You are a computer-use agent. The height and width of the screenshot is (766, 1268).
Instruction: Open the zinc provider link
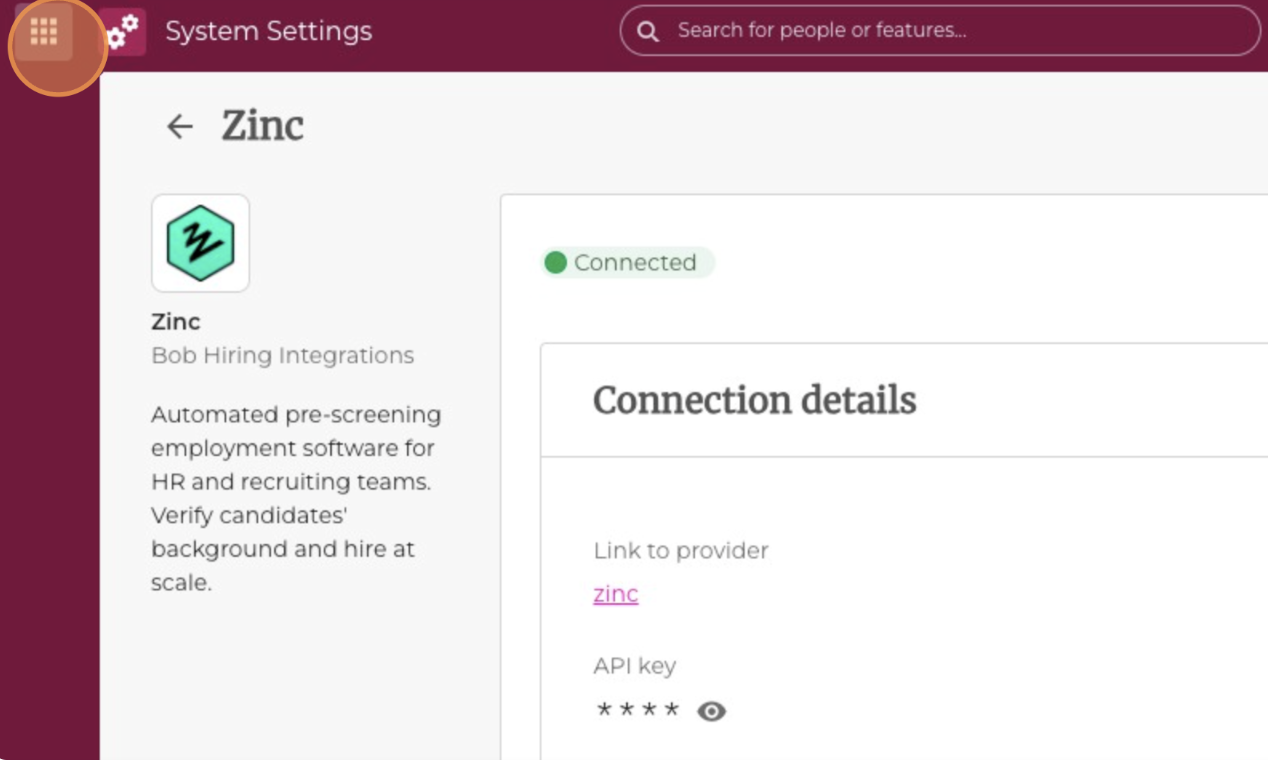pos(615,594)
